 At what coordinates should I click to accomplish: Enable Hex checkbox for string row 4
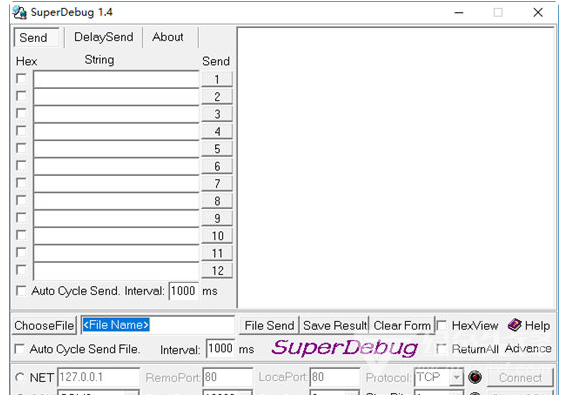click(x=21, y=131)
